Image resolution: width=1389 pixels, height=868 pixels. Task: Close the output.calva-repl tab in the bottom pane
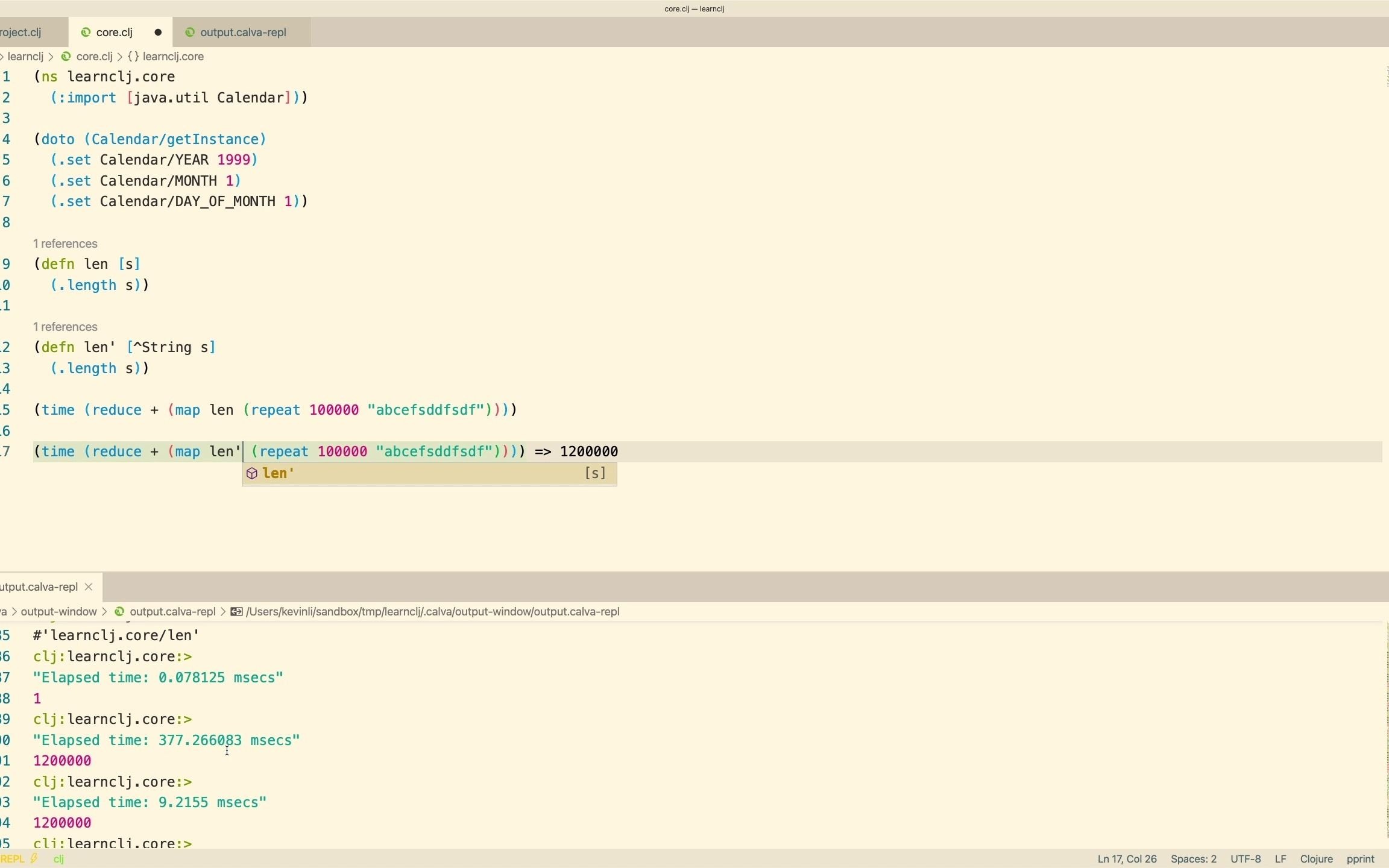point(89,587)
